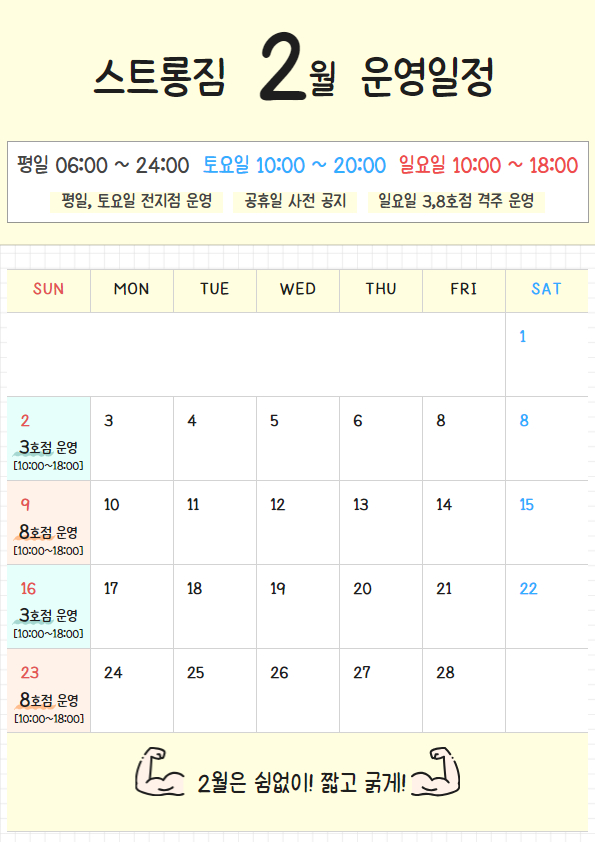Viewport: 595px width, 842px height.
Task: Select the SAT column header
Action: pos(547,291)
